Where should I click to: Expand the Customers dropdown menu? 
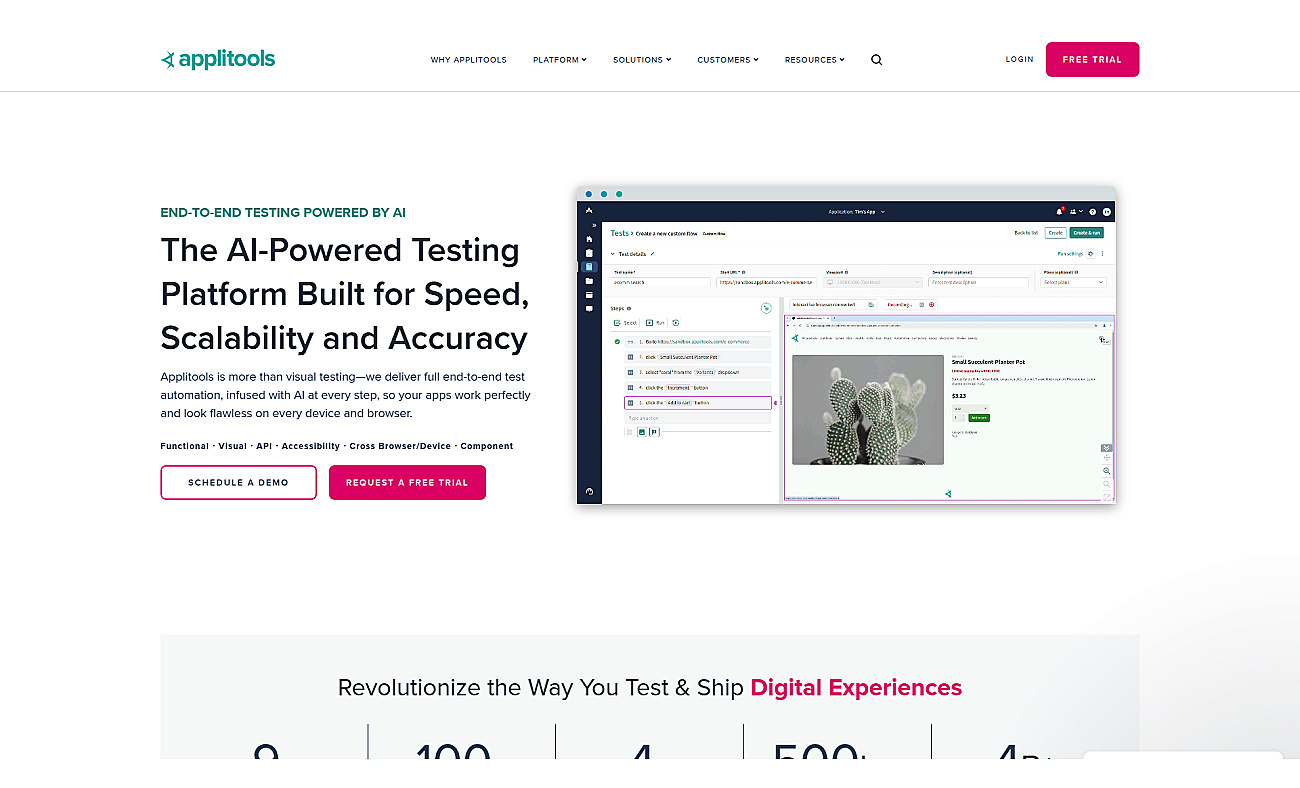tap(728, 60)
